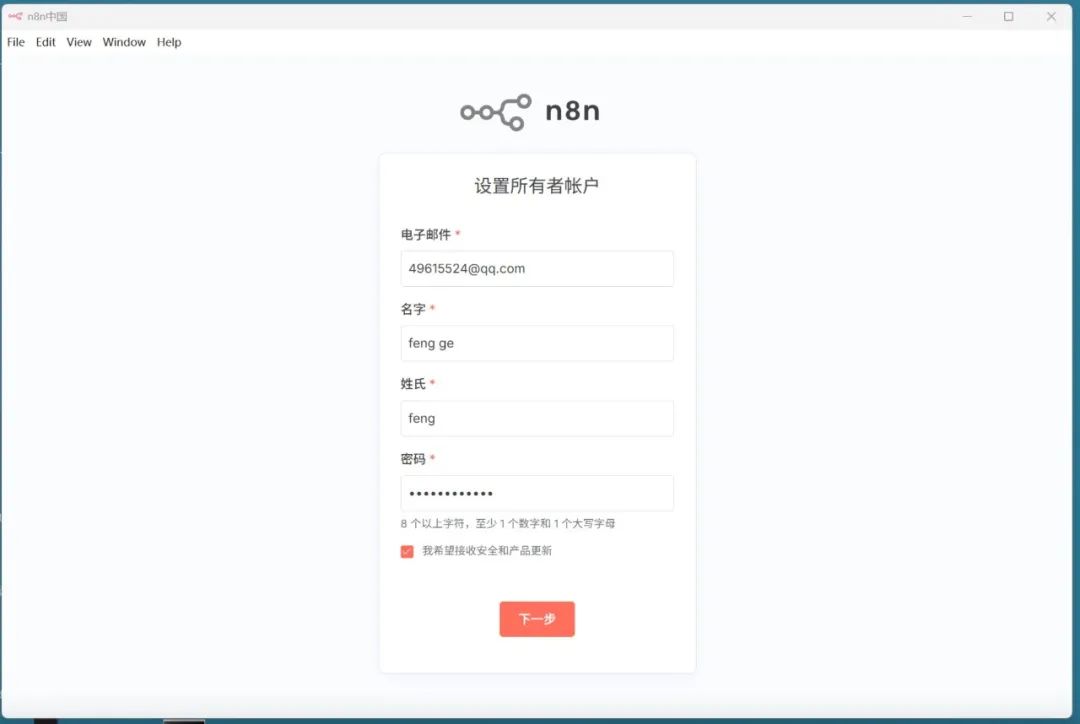Click the 下一步 next button
The image size is (1080, 724).
[537, 619]
